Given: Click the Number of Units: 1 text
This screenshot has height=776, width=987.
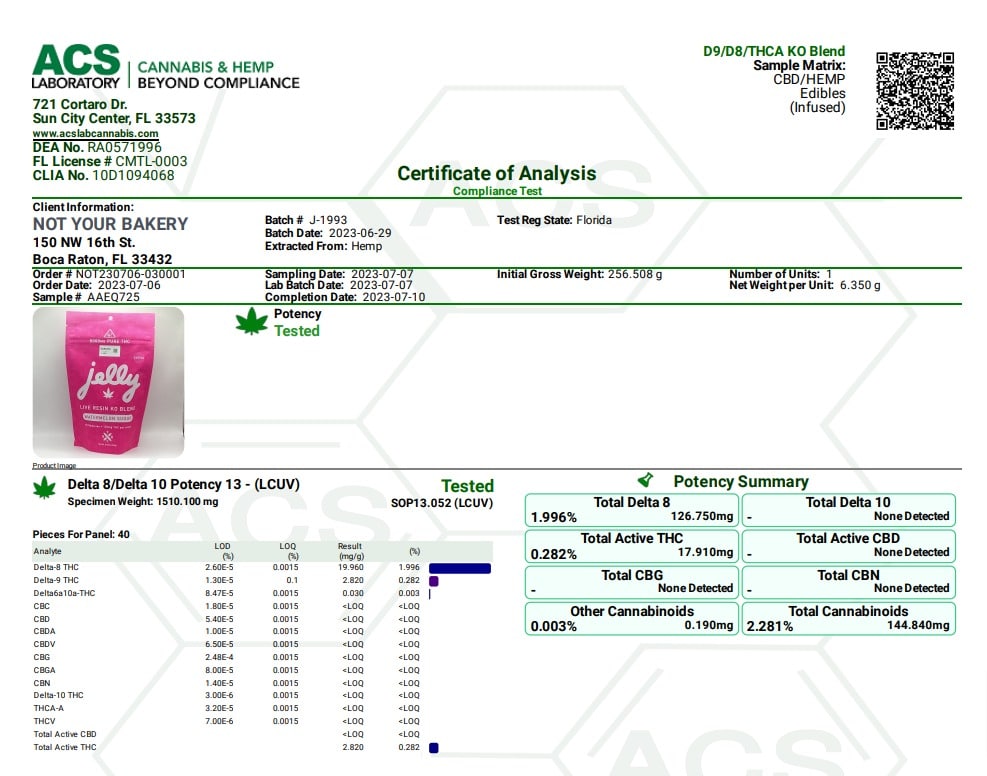Looking at the screenshot, I should (x=781, y=274).
